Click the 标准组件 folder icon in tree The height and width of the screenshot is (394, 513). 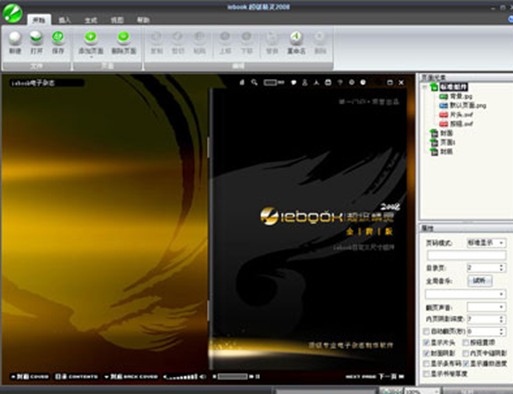(434, 87)
